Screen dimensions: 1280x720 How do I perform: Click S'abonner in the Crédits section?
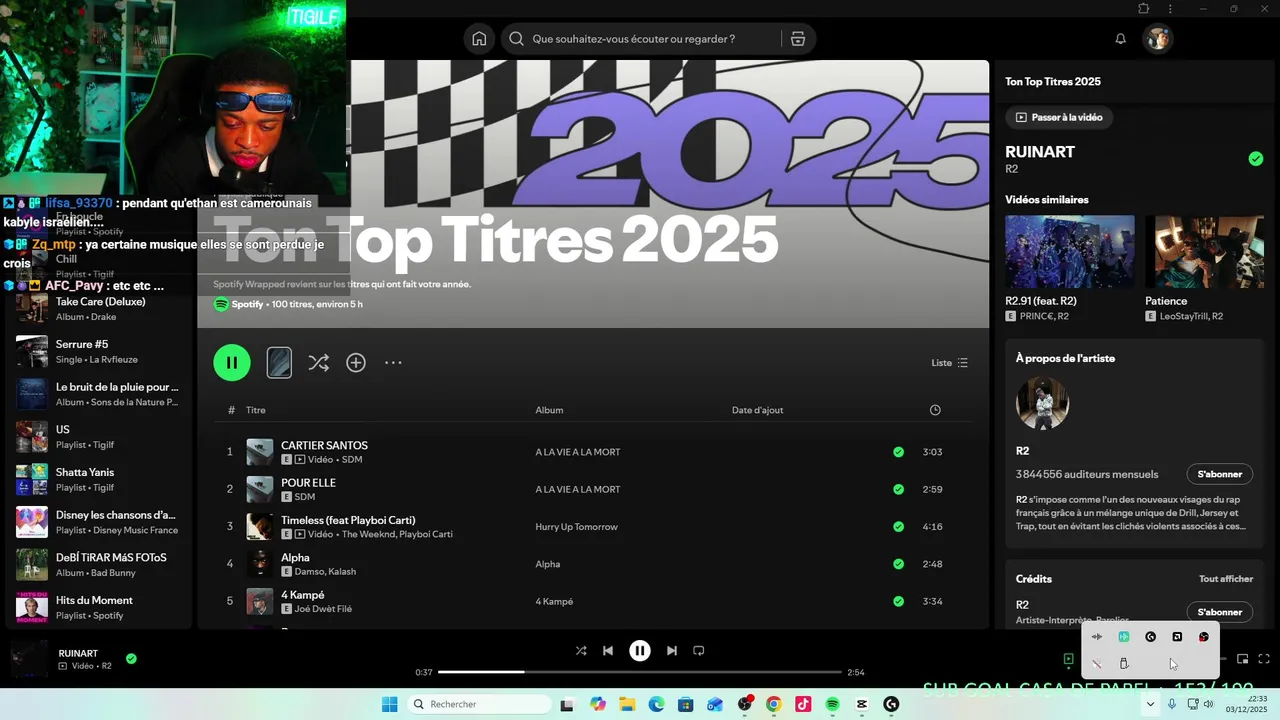tap(1219, 612)
